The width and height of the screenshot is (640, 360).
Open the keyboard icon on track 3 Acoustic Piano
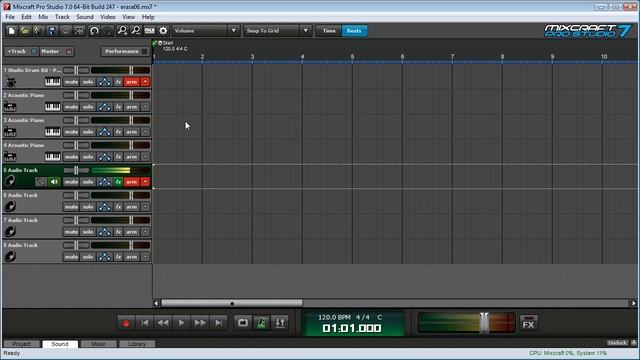click(x=53, y=132)
